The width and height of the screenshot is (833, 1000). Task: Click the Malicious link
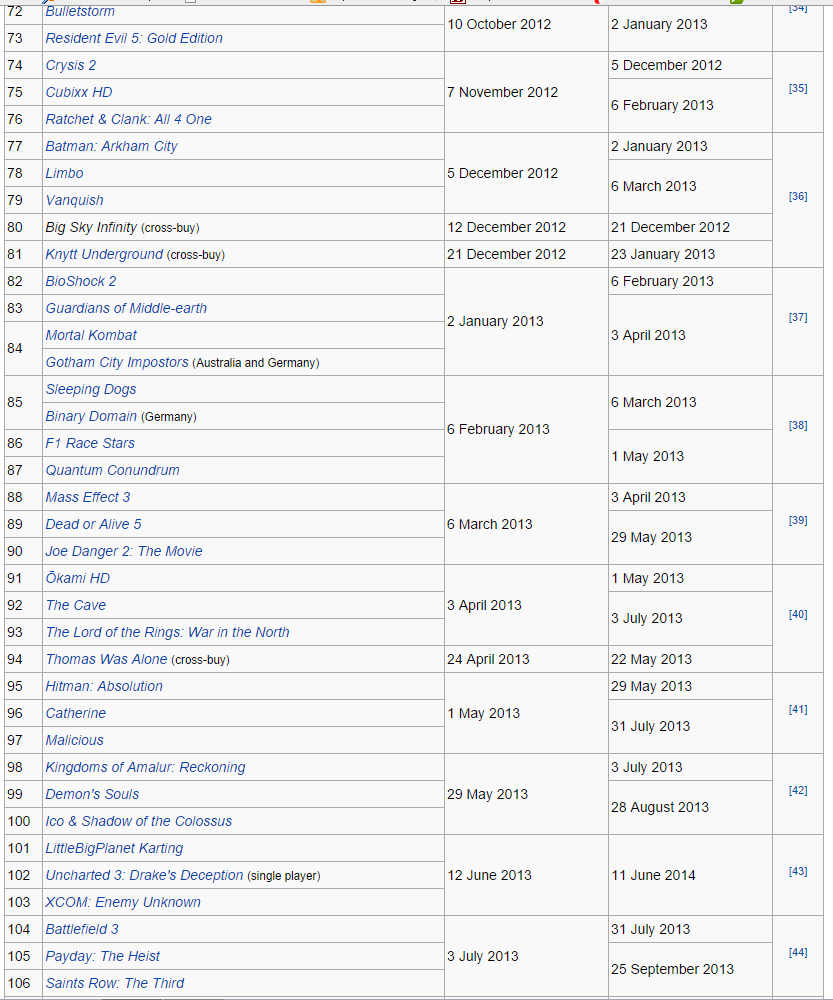coord(74,740)
